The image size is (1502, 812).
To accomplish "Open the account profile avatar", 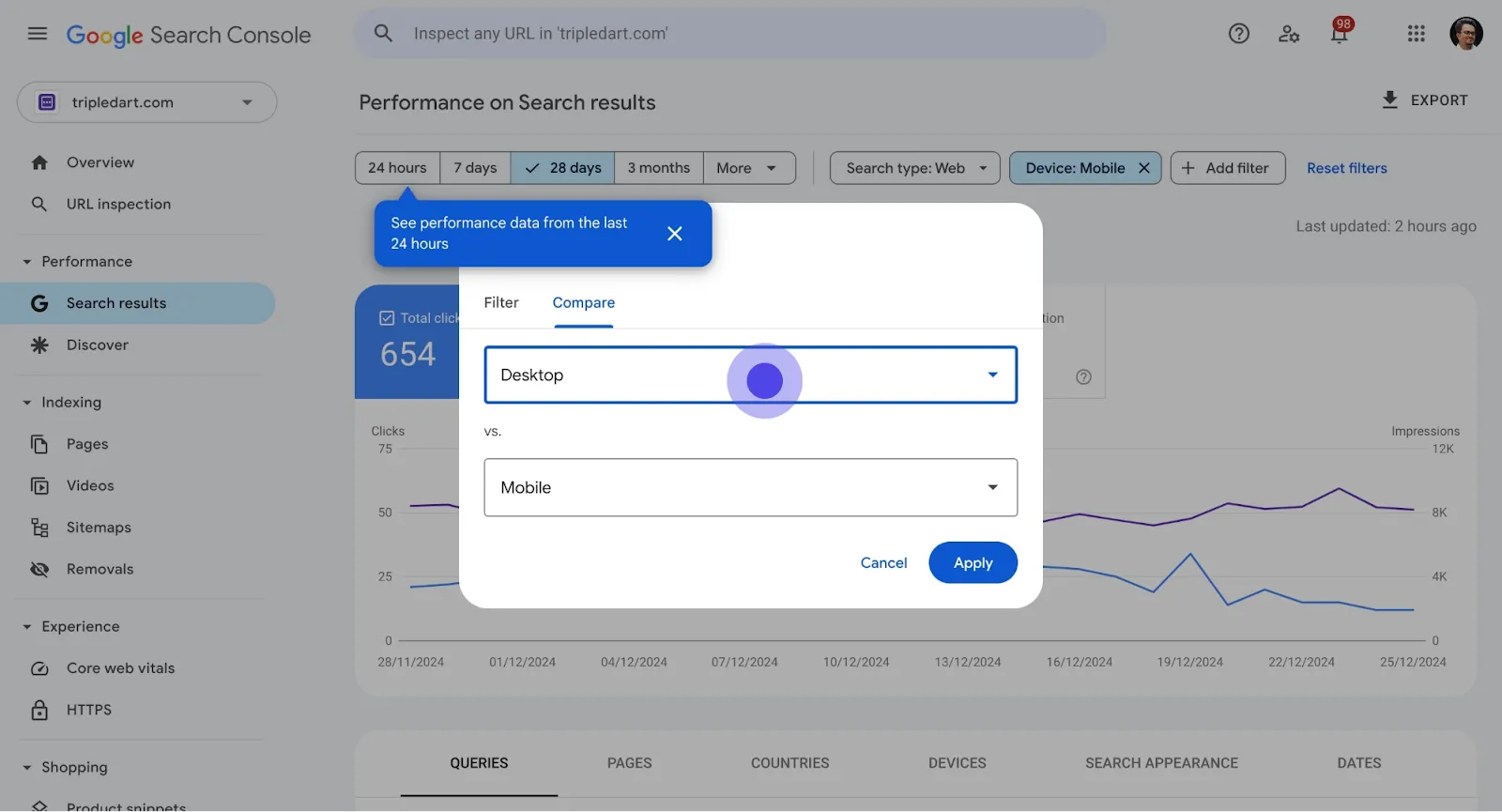I will point(1466,34).
